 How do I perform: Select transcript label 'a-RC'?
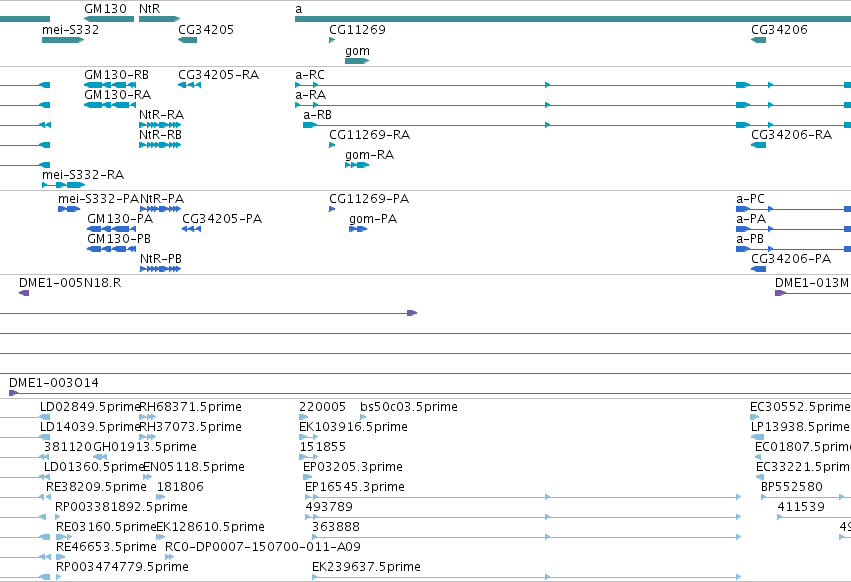309,74
